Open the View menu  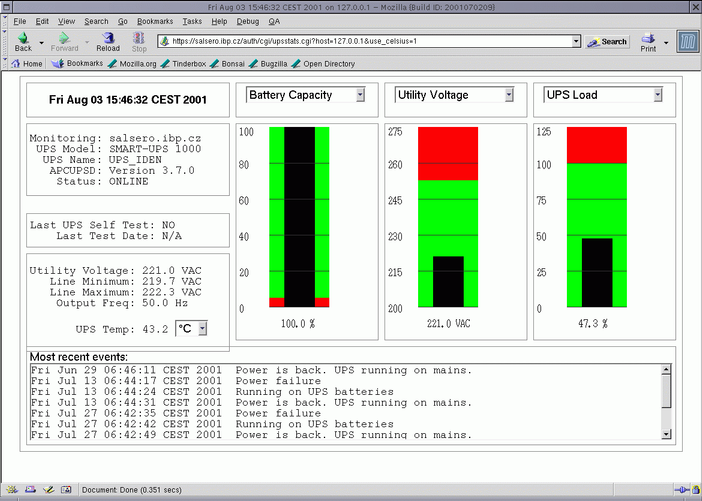[x=66, y=21]
